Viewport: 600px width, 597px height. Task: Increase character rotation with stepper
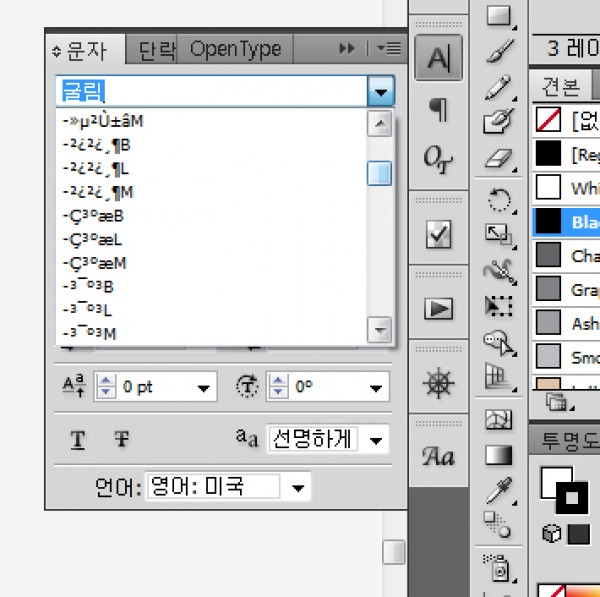tap(278, 381)
